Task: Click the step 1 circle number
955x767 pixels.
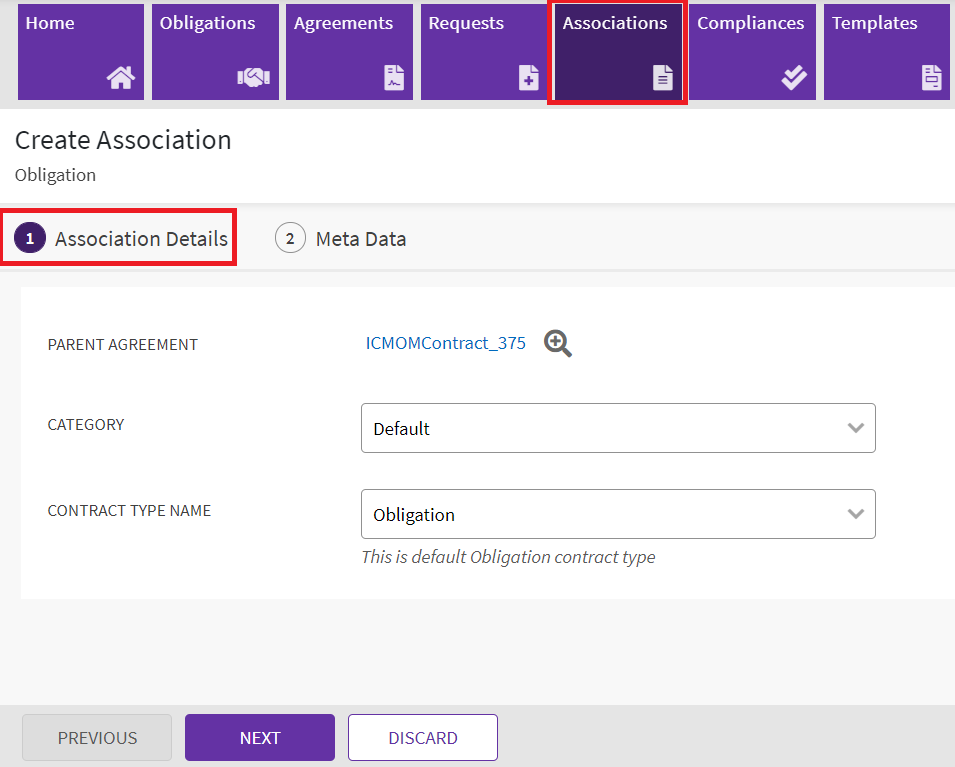Action: 30,239
